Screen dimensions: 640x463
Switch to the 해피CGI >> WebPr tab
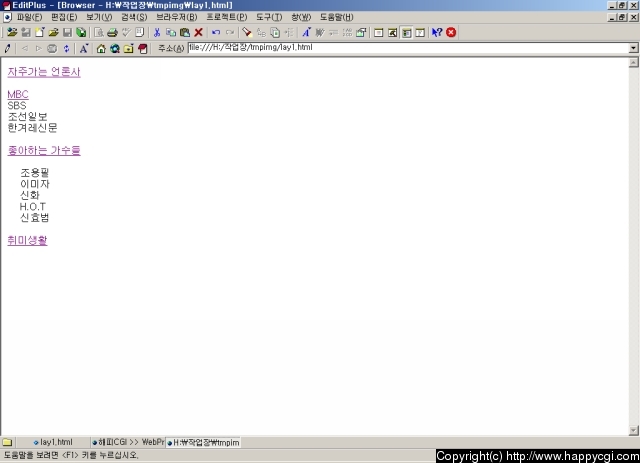[128, 442]
